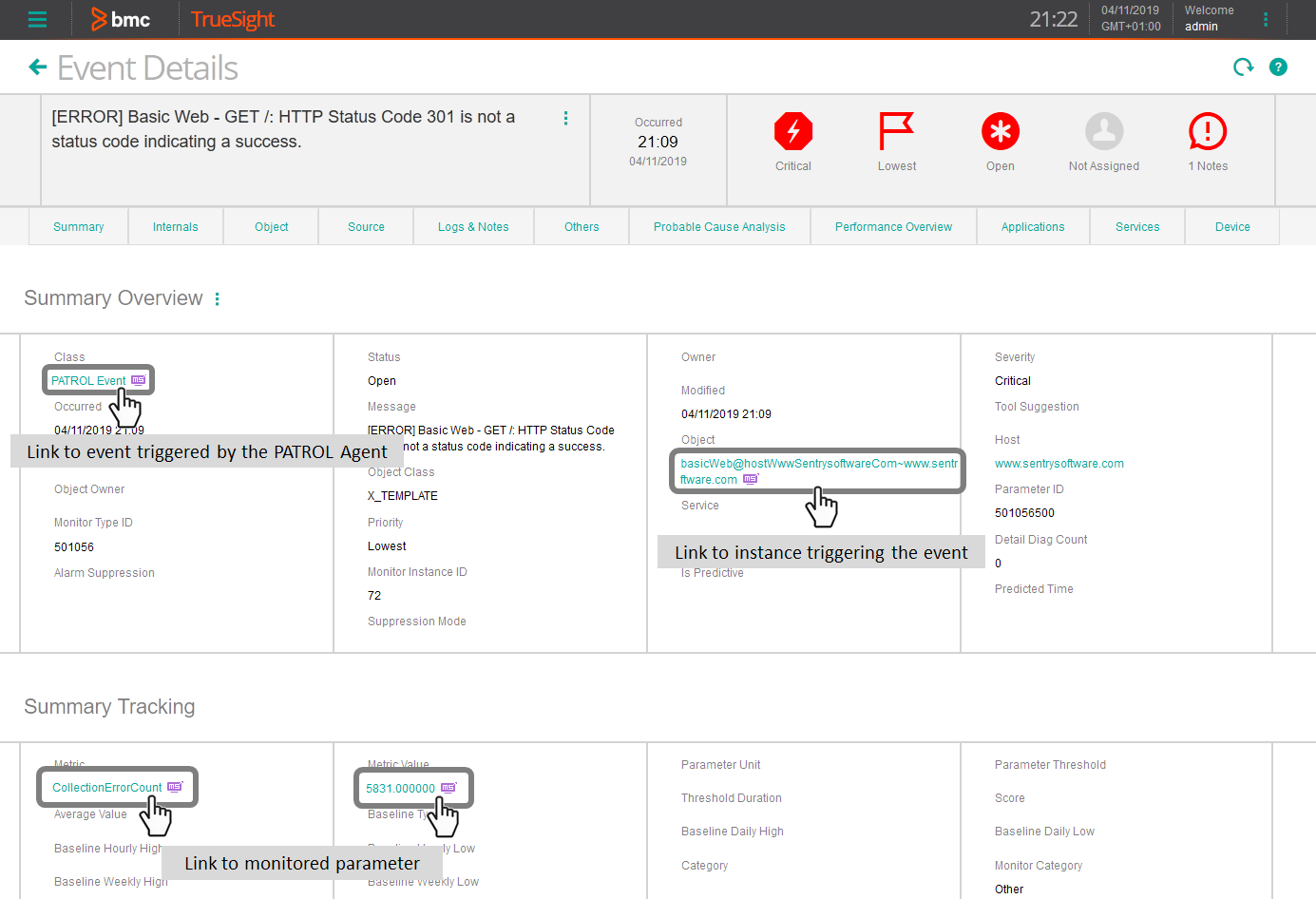Select the Lowest priority flag icon
This screenshot has height=899, width=1316.
point(896,132)
